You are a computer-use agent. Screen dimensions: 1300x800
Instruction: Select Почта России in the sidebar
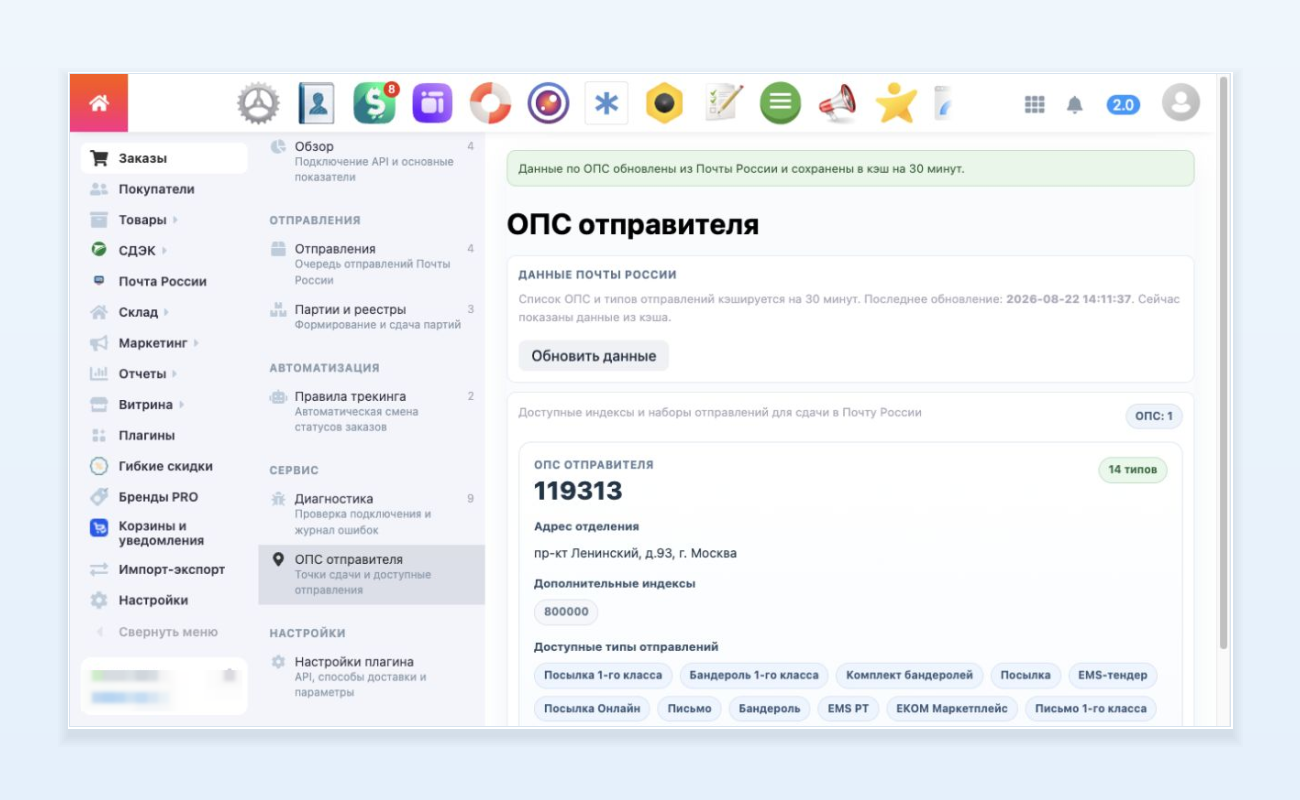[164, 282]
